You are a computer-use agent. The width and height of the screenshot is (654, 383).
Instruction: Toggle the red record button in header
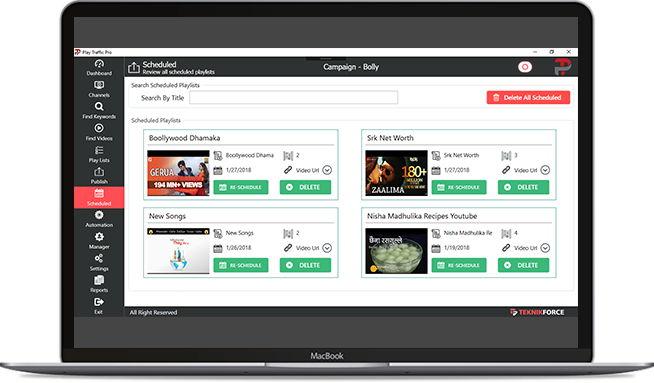525,67
